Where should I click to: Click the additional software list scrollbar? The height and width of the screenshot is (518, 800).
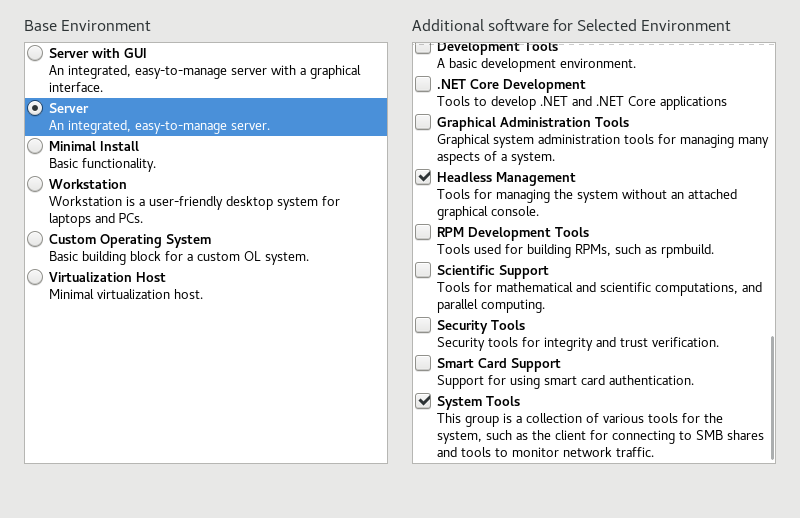point(772,398)
